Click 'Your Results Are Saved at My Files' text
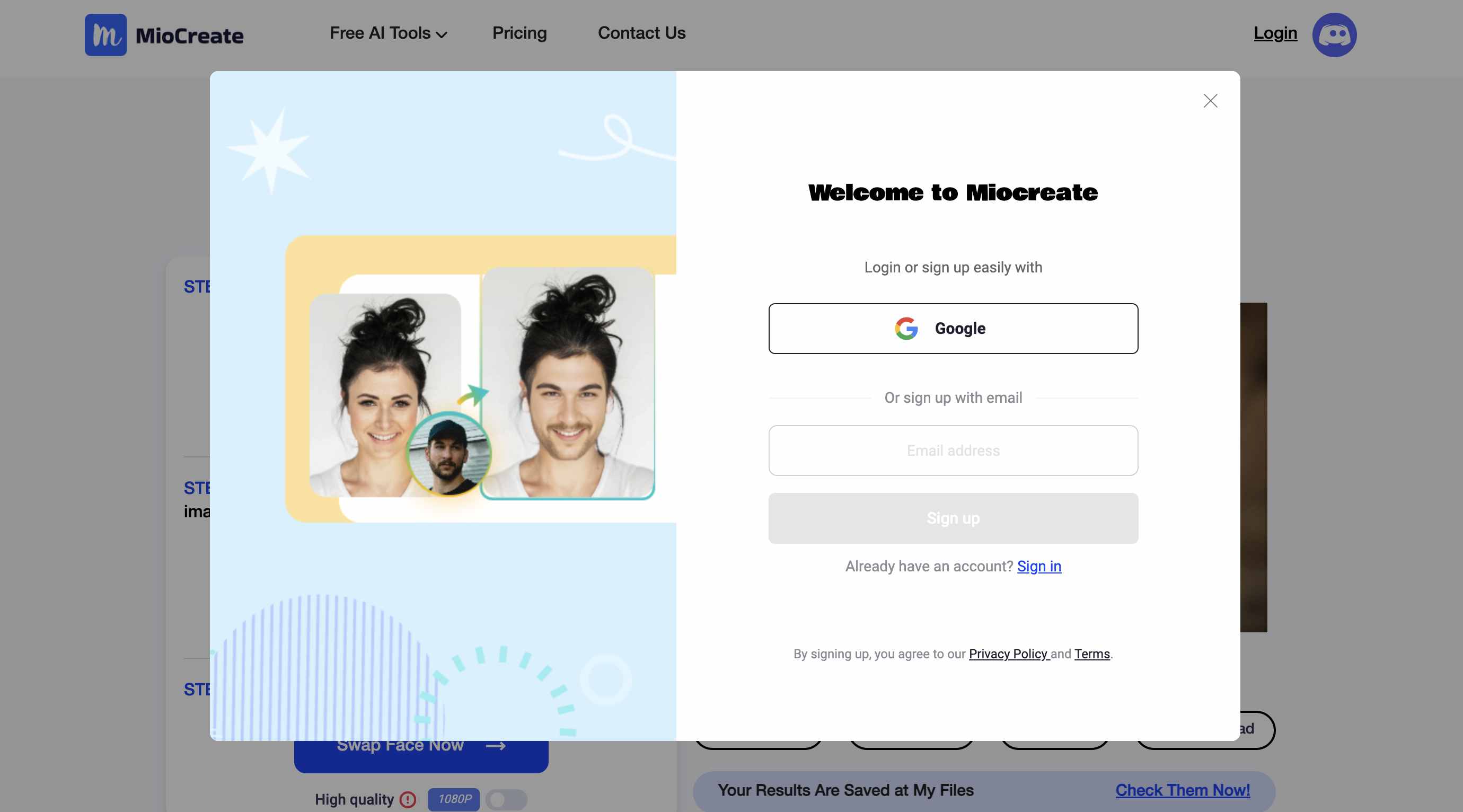Screen dimensions: 1463x812 coord(845,790)
